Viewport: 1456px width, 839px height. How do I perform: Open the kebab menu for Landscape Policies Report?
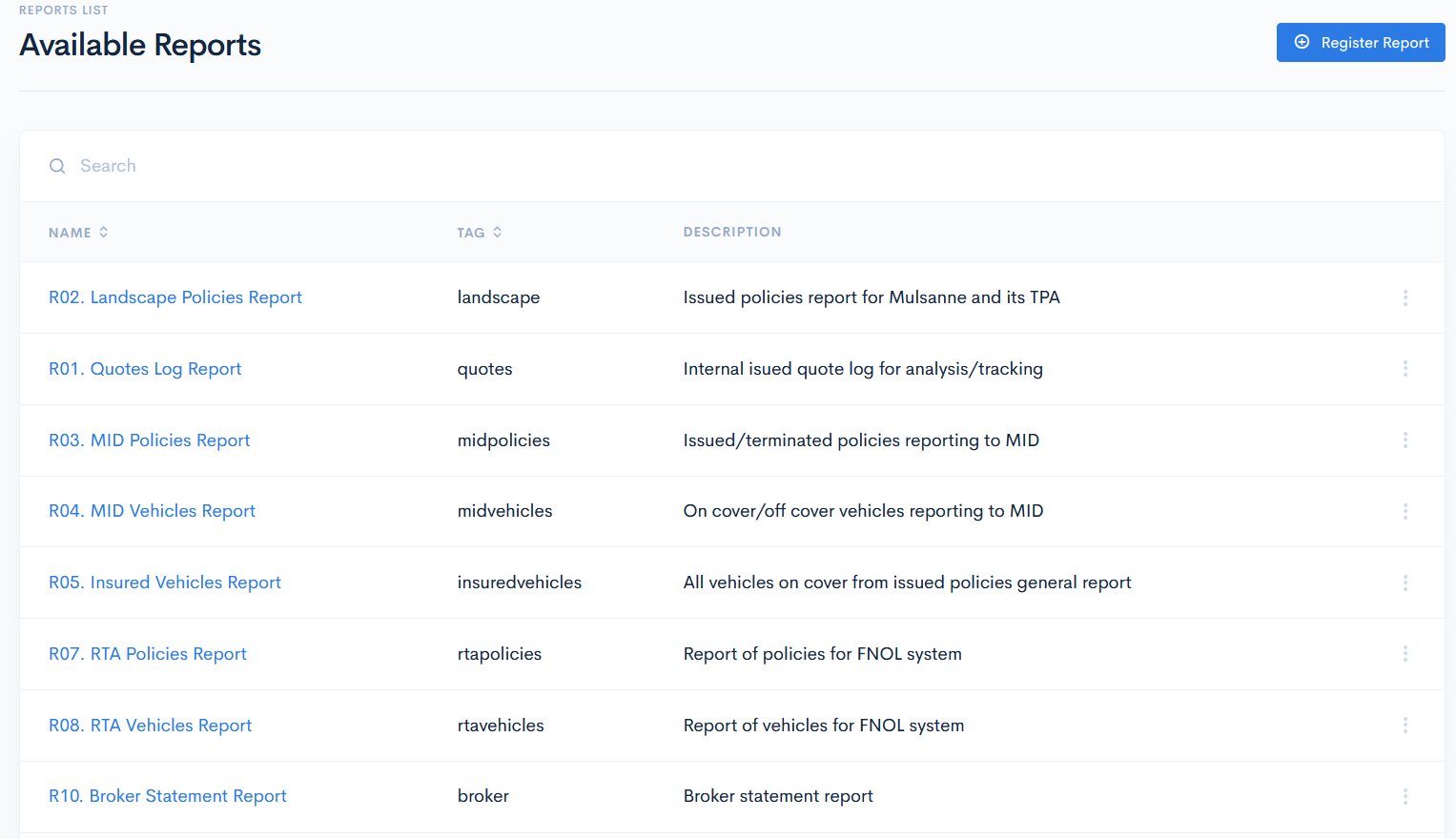pyautogui.click(x=1405, y=297)
